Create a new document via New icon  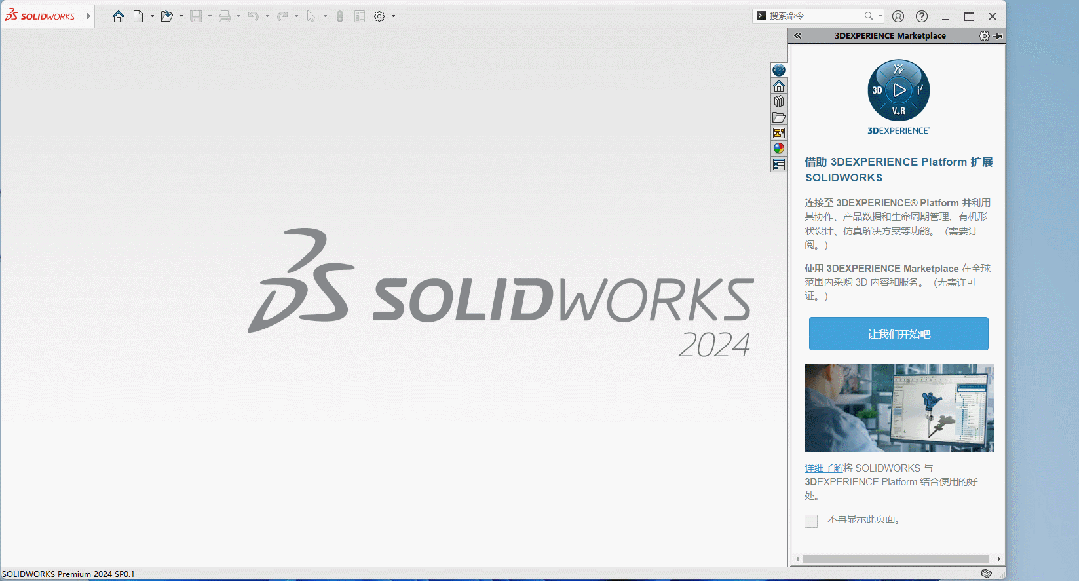138,16
